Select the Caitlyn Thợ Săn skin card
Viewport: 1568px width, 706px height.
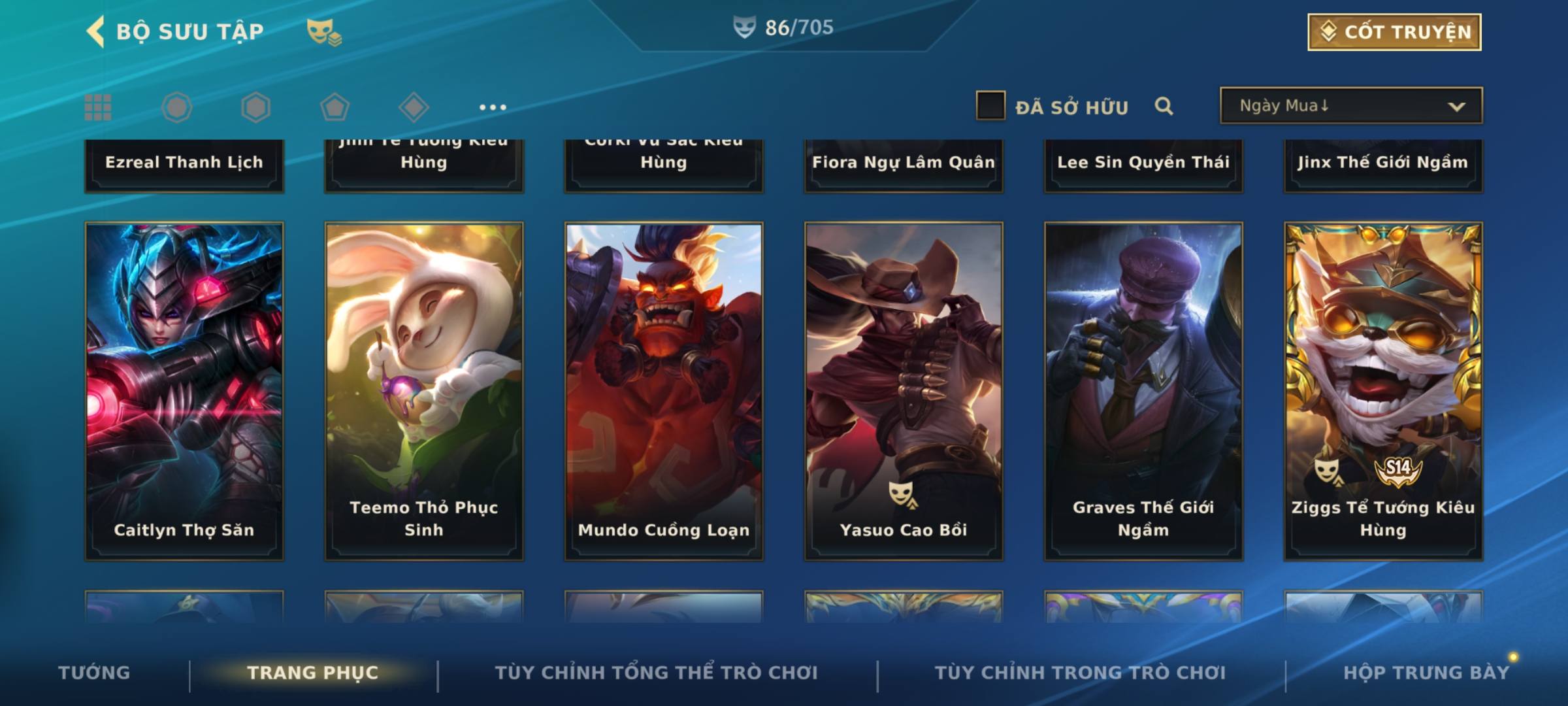pyautogui.click(x=184, y=391)
